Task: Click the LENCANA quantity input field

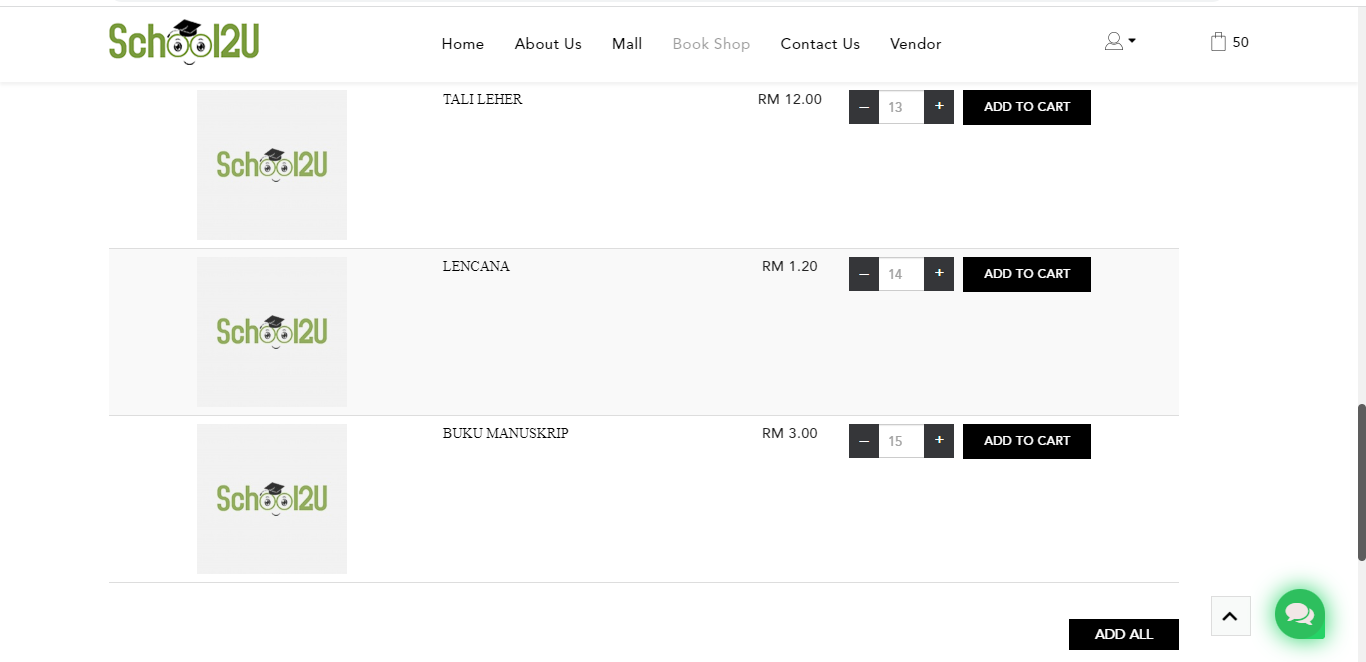Action: (901, 274)
